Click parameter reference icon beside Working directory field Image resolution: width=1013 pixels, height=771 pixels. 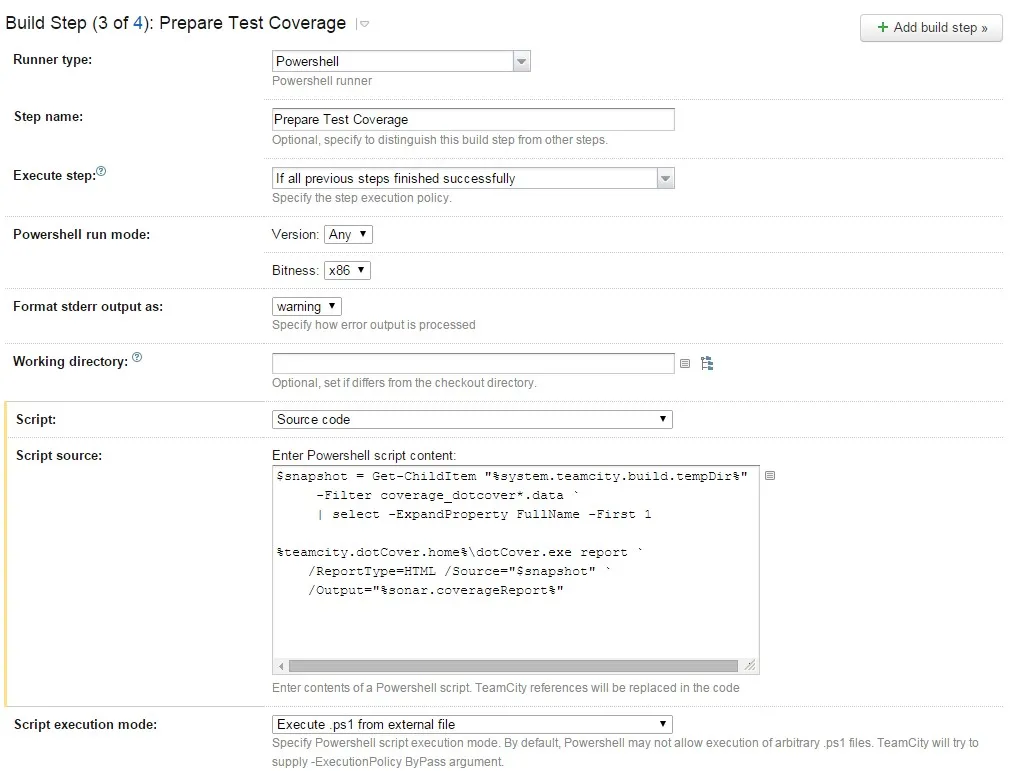tap(685, 364)
